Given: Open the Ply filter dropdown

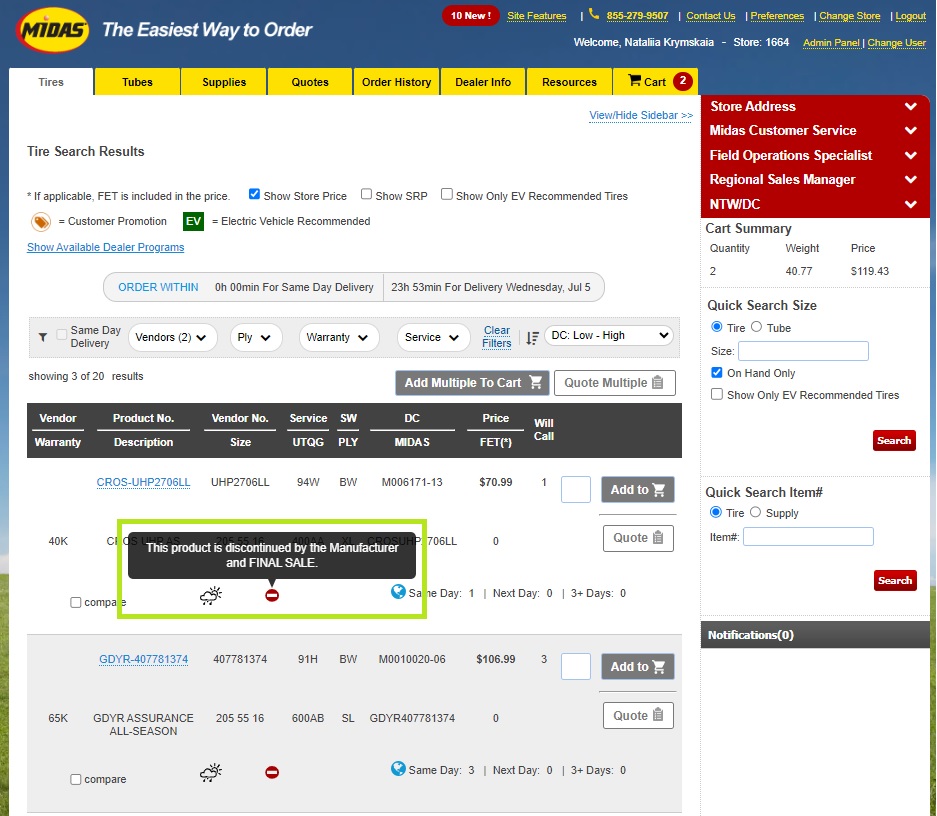Looking at the screenshot, I should [x=255, y=338].
